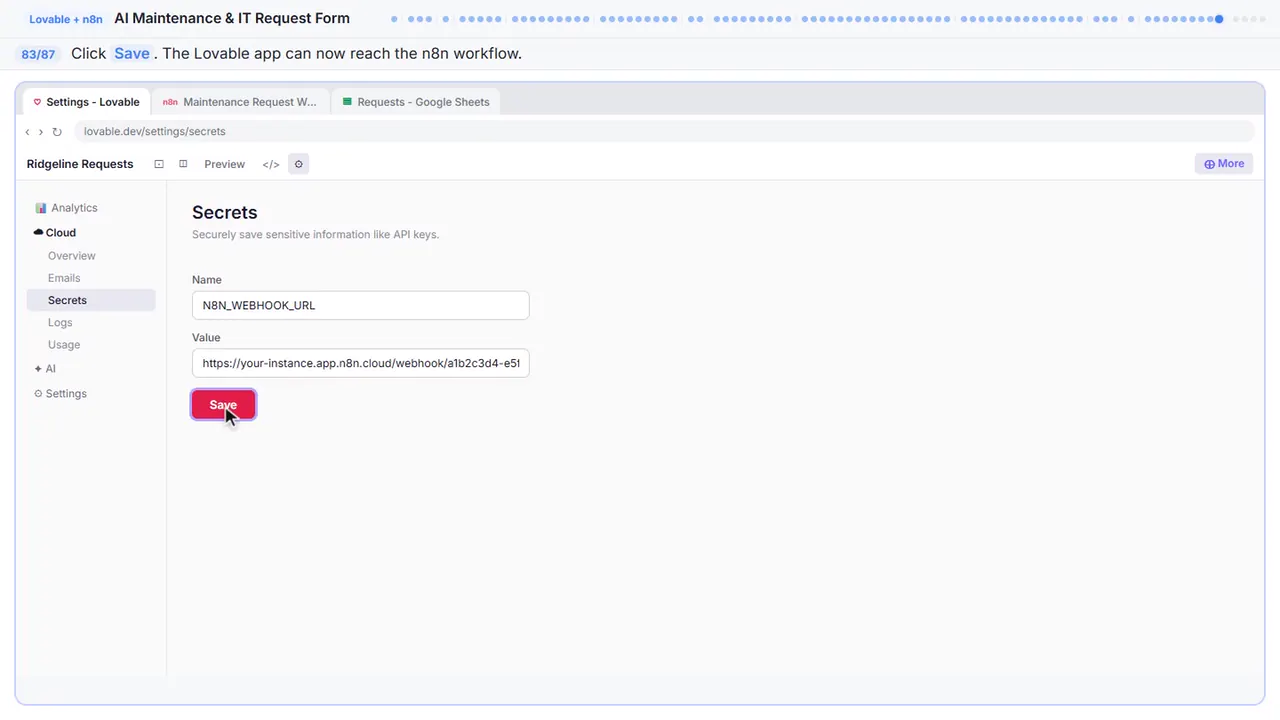Open the AI sidebar section

click(45, 369)
